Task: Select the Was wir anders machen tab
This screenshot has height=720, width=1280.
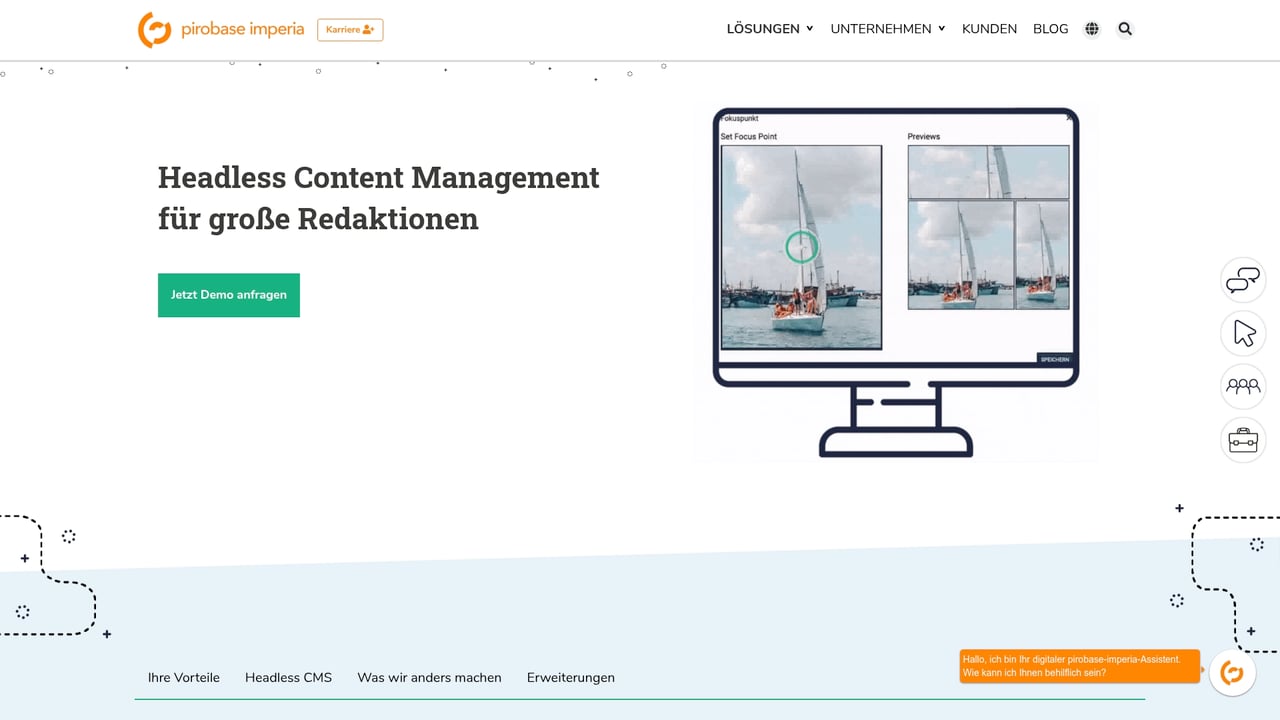Action: [429, 677]
